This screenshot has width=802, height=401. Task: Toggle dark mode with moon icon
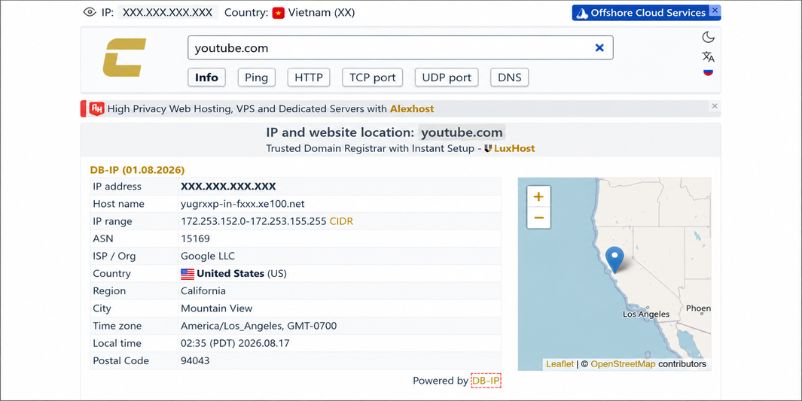[708, 37]
